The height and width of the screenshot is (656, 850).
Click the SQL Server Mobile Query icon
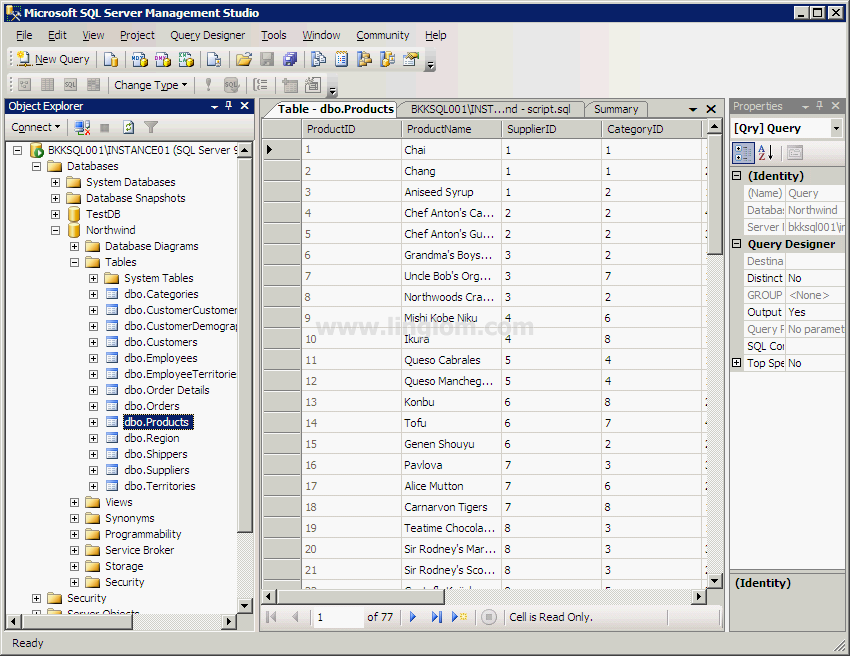pyautogui.click(x=214, y=59)
